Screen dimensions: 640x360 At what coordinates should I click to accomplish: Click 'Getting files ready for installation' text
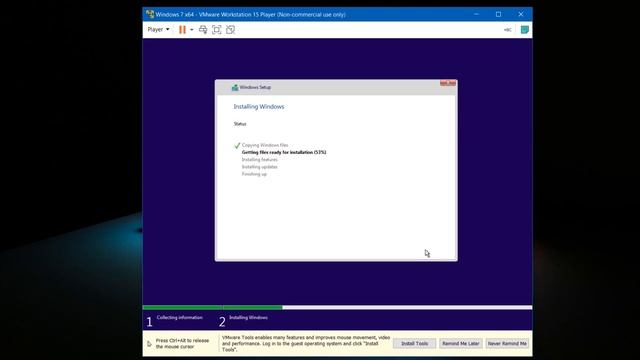tap(284, 152)
